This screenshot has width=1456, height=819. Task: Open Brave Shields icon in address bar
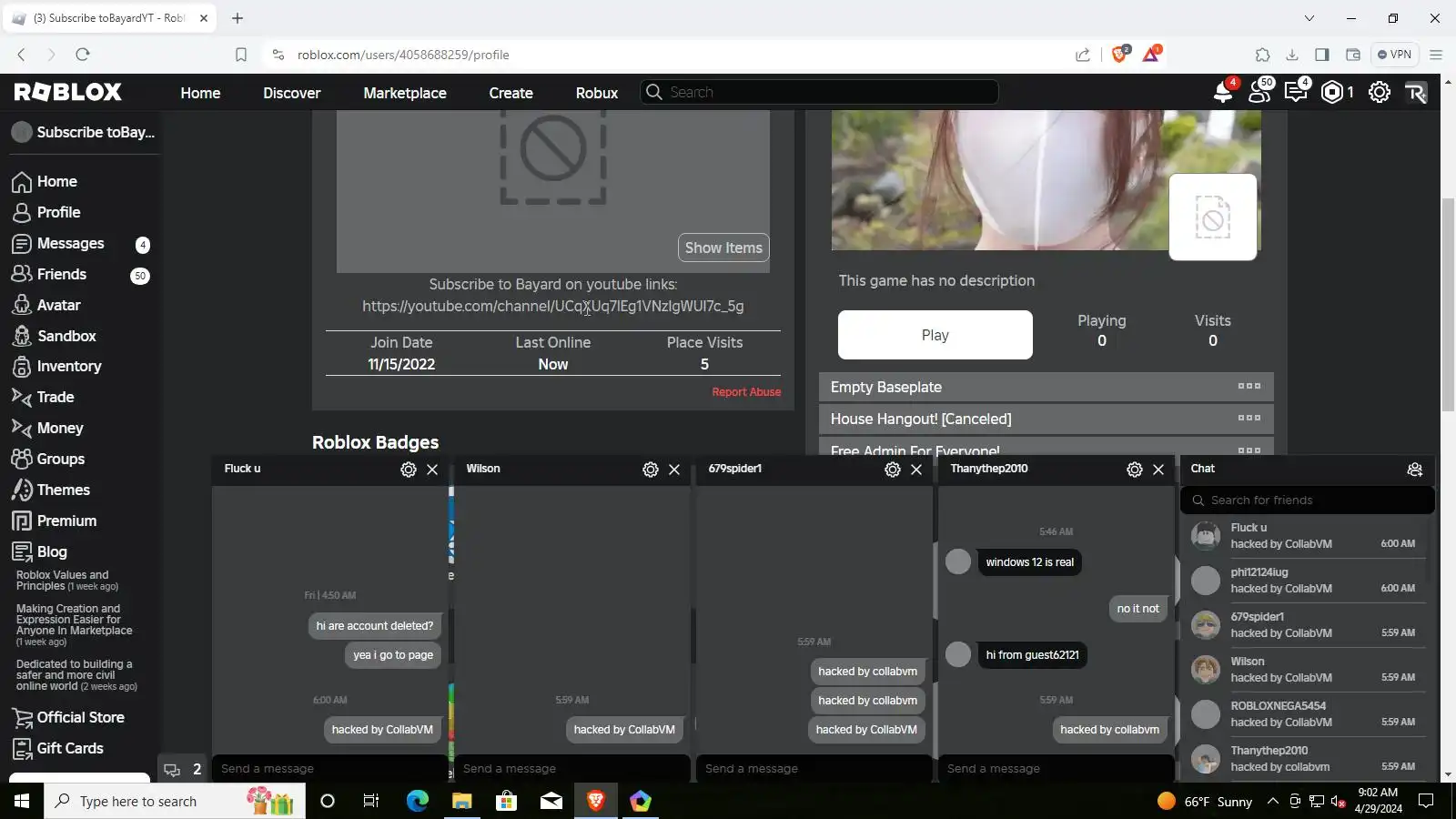tap(1120, 55)
